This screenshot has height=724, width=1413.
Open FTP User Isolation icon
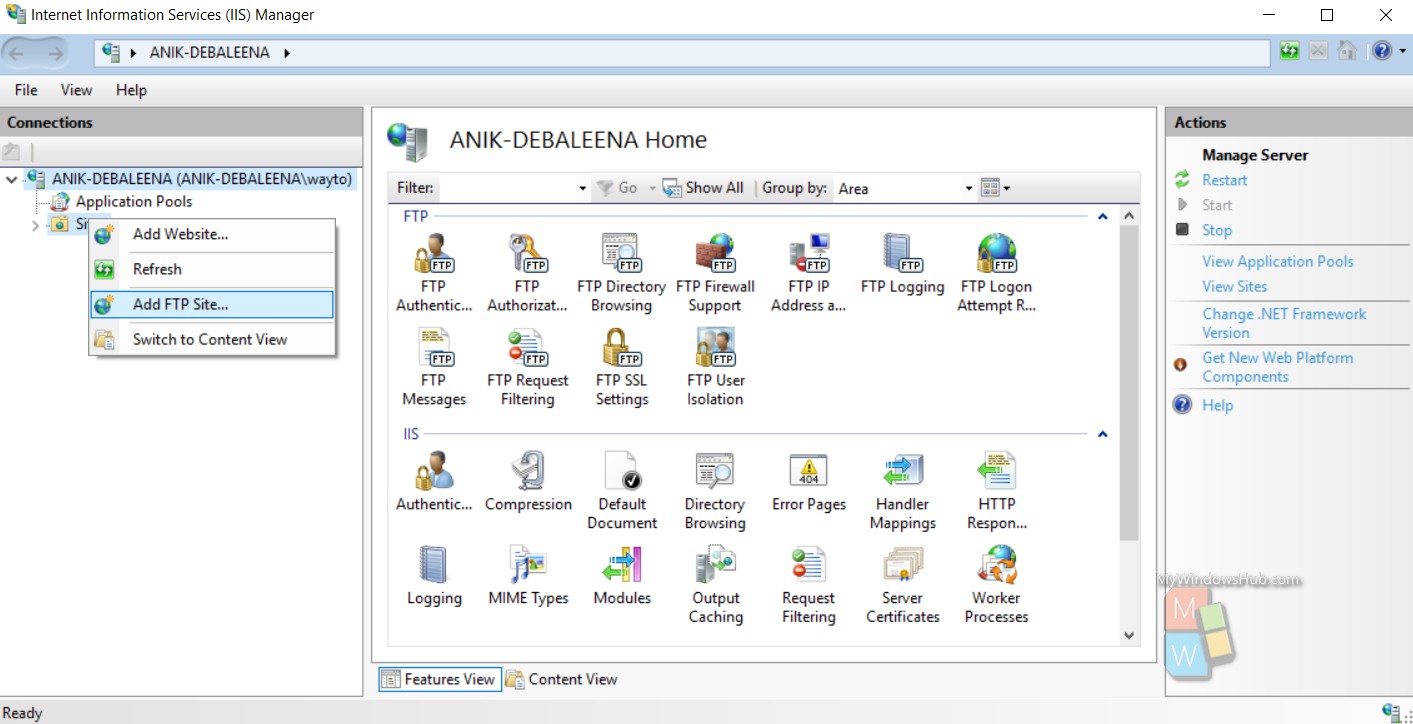tap(715, 348)
